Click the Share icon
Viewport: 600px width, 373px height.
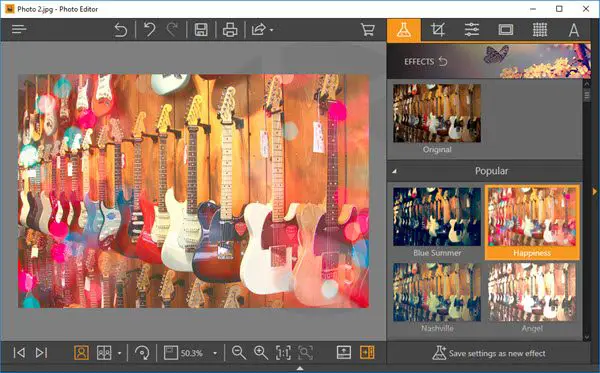[x=259, y=29]
